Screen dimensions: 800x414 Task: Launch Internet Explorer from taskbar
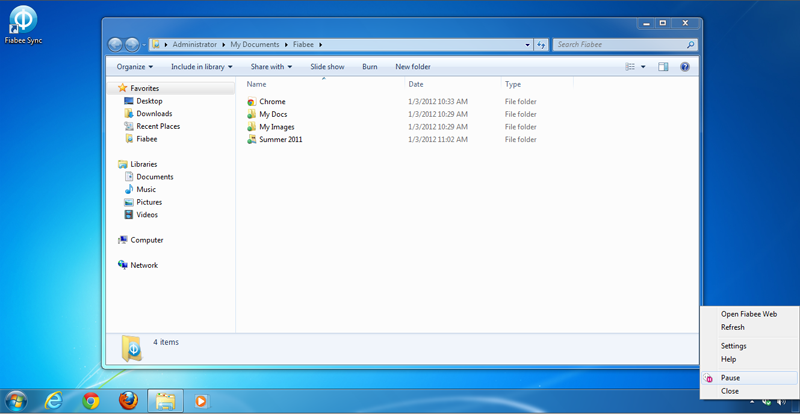tap(53, 401)
